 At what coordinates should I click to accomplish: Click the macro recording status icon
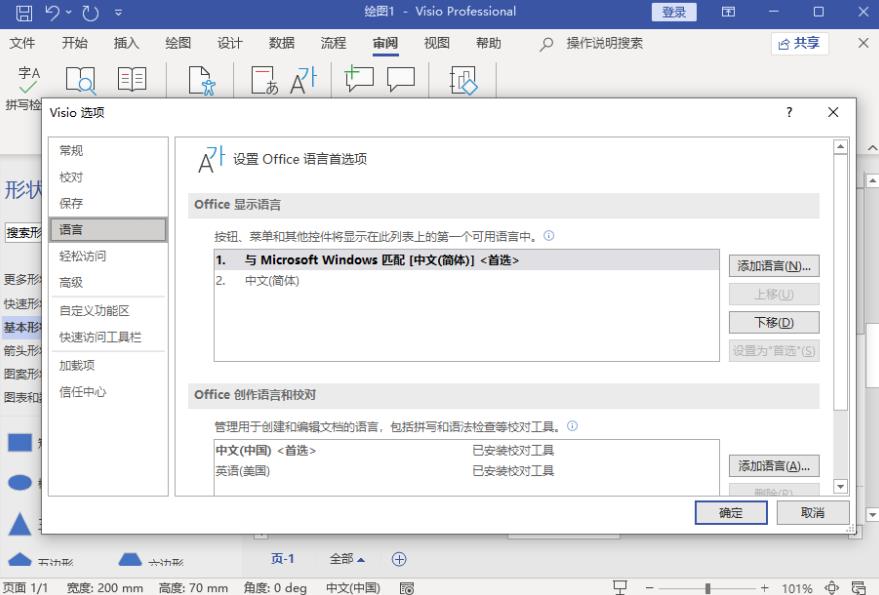point(407,588)
